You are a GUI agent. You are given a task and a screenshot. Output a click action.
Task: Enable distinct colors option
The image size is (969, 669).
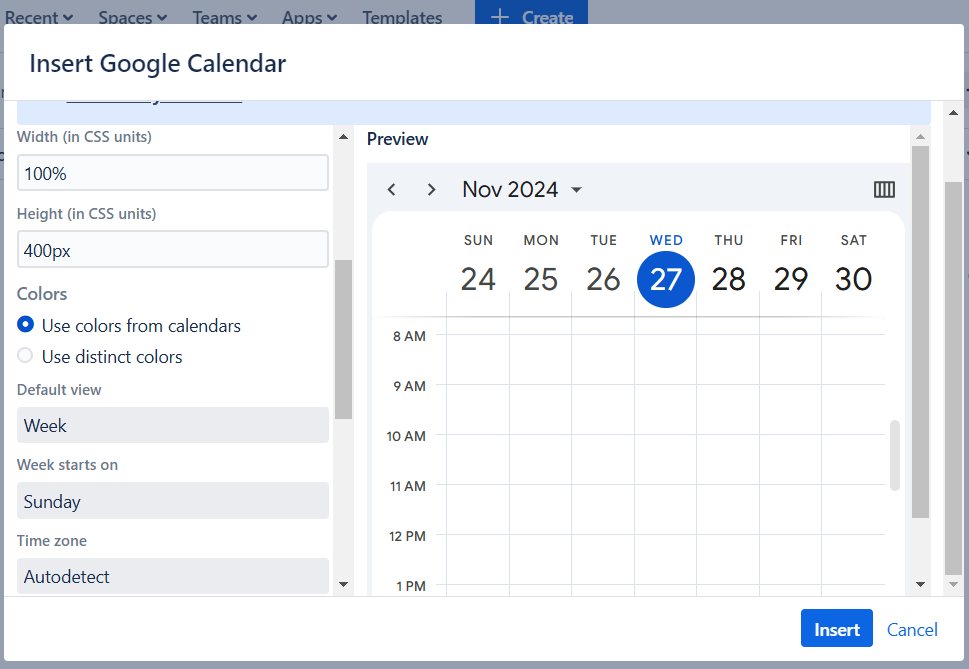point(24,356)
